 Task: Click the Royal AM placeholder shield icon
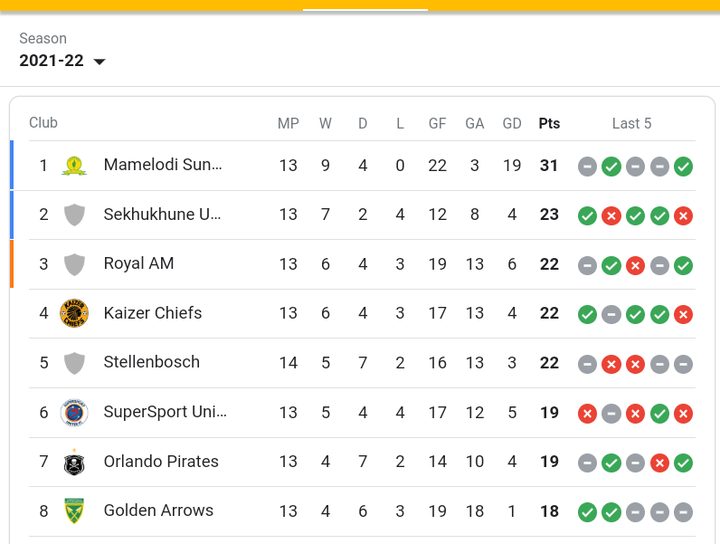[74, 264]
